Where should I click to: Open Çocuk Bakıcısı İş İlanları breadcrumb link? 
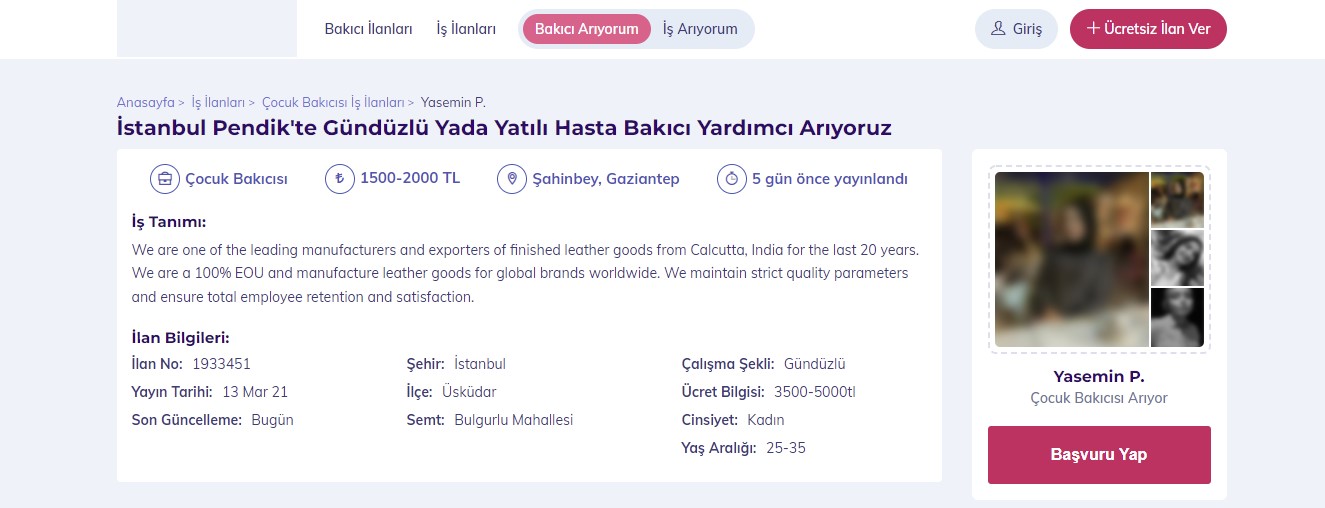point(333,102)
